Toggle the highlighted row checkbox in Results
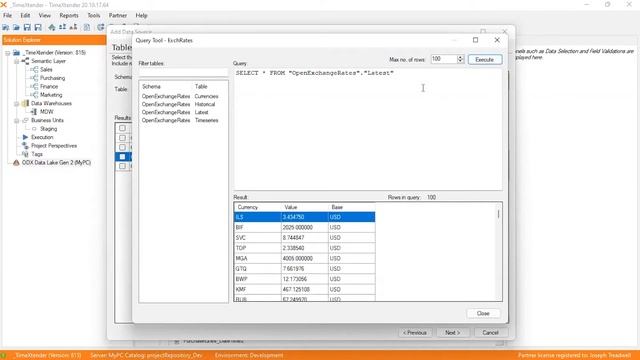 coord(122,157)
